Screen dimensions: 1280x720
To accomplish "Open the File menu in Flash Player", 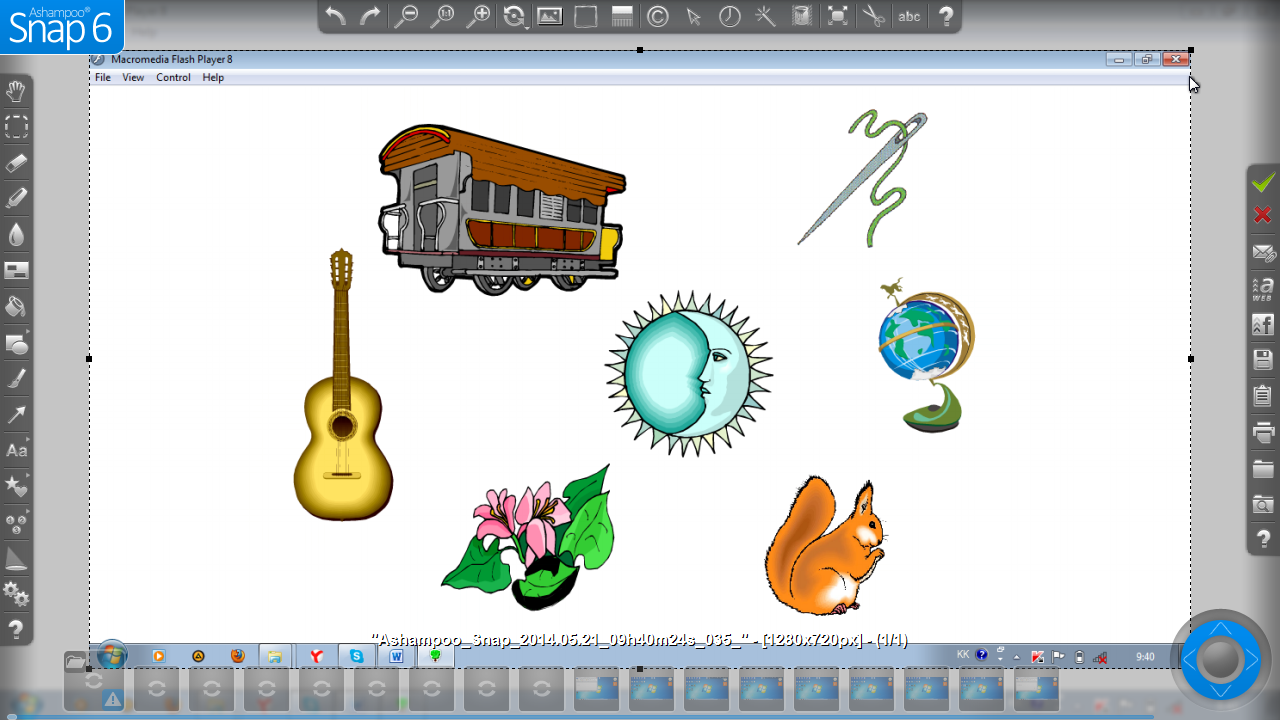I will 103,77.
